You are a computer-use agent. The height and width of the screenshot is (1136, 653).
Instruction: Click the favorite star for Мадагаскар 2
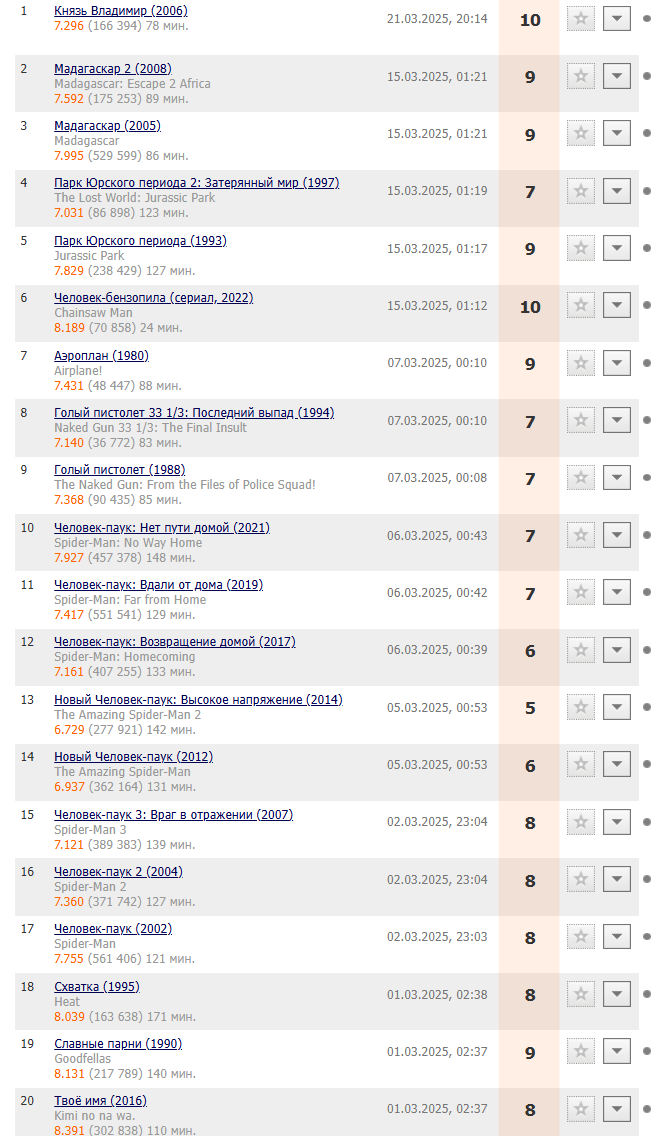point(581,76)
